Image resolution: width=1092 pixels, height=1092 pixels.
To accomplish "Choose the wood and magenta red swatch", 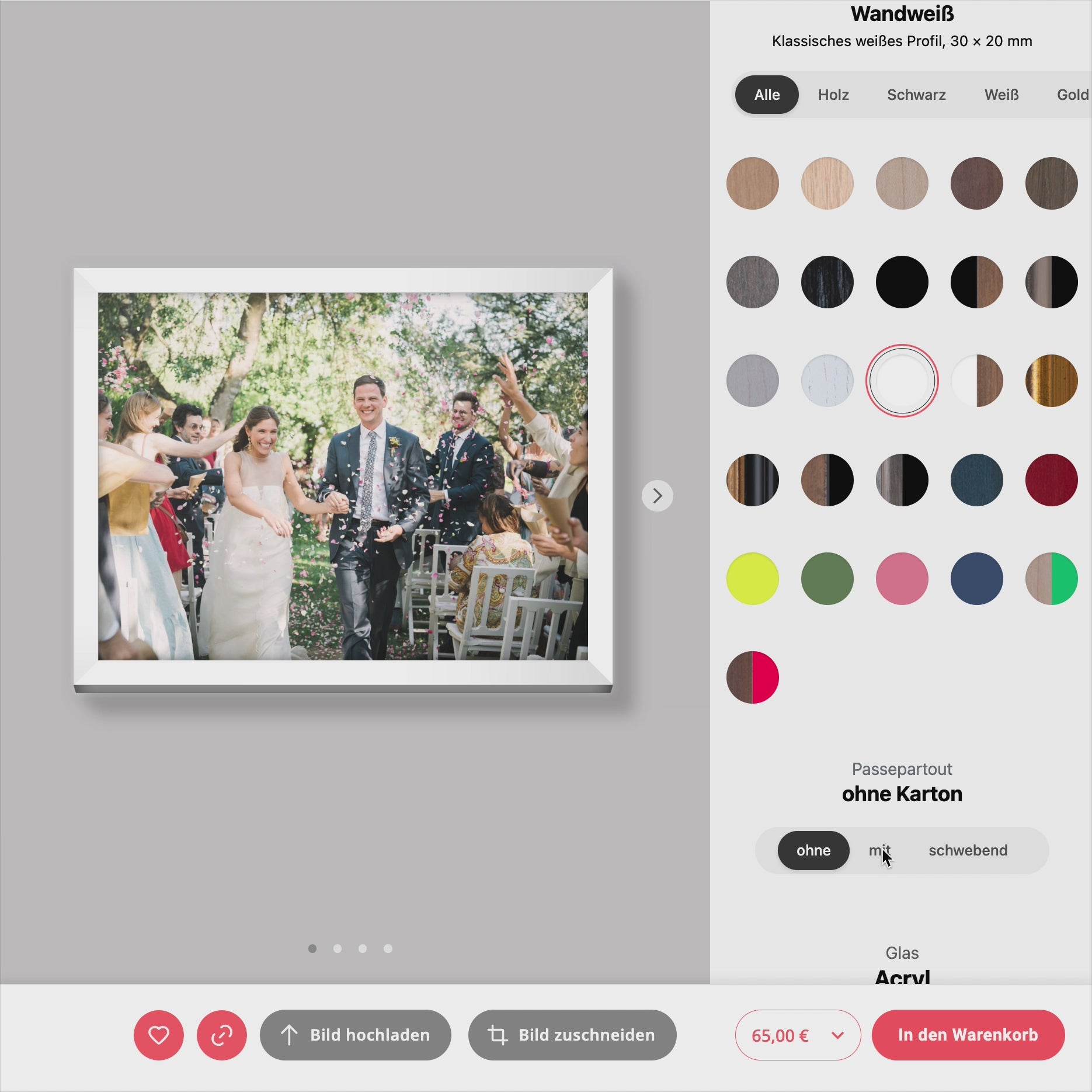I will (753, 677).
